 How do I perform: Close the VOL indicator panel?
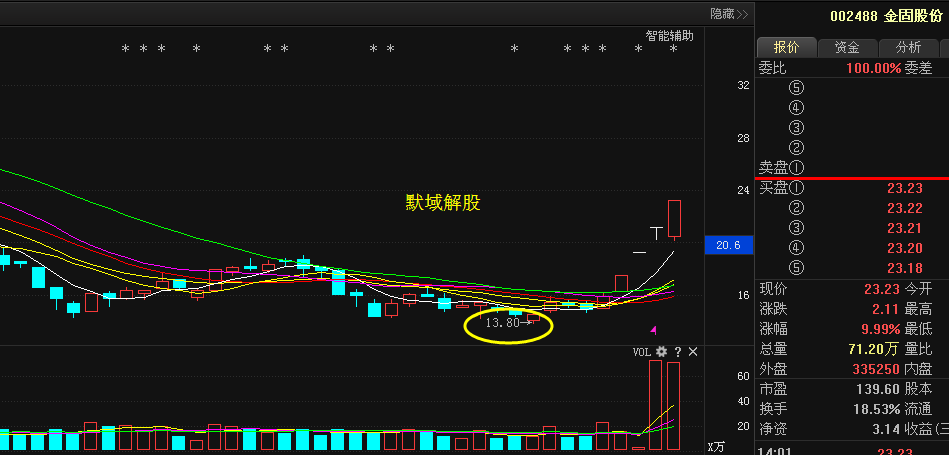pos(694,352)
